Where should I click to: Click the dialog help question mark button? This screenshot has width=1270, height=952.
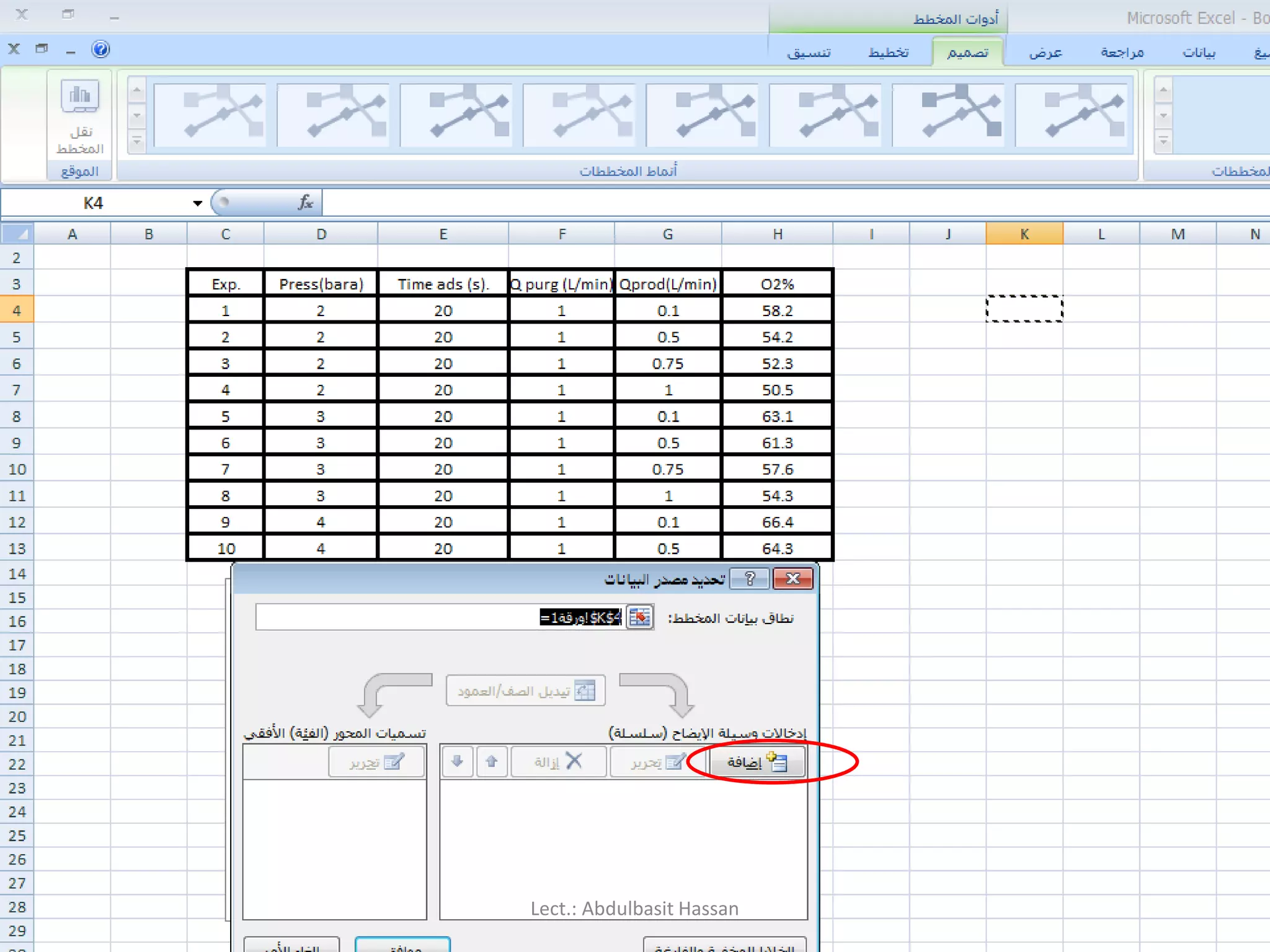coord(750,579)
